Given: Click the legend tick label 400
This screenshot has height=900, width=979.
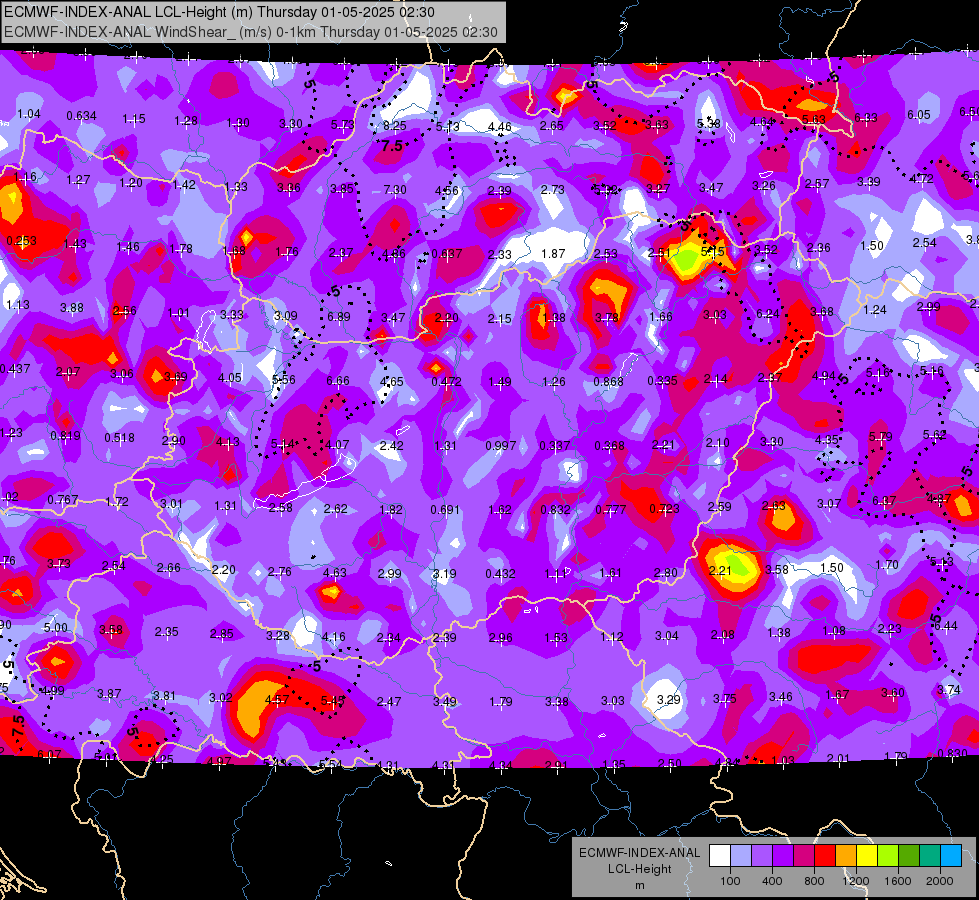Looking at the screenshot, I should pos(772,881).
